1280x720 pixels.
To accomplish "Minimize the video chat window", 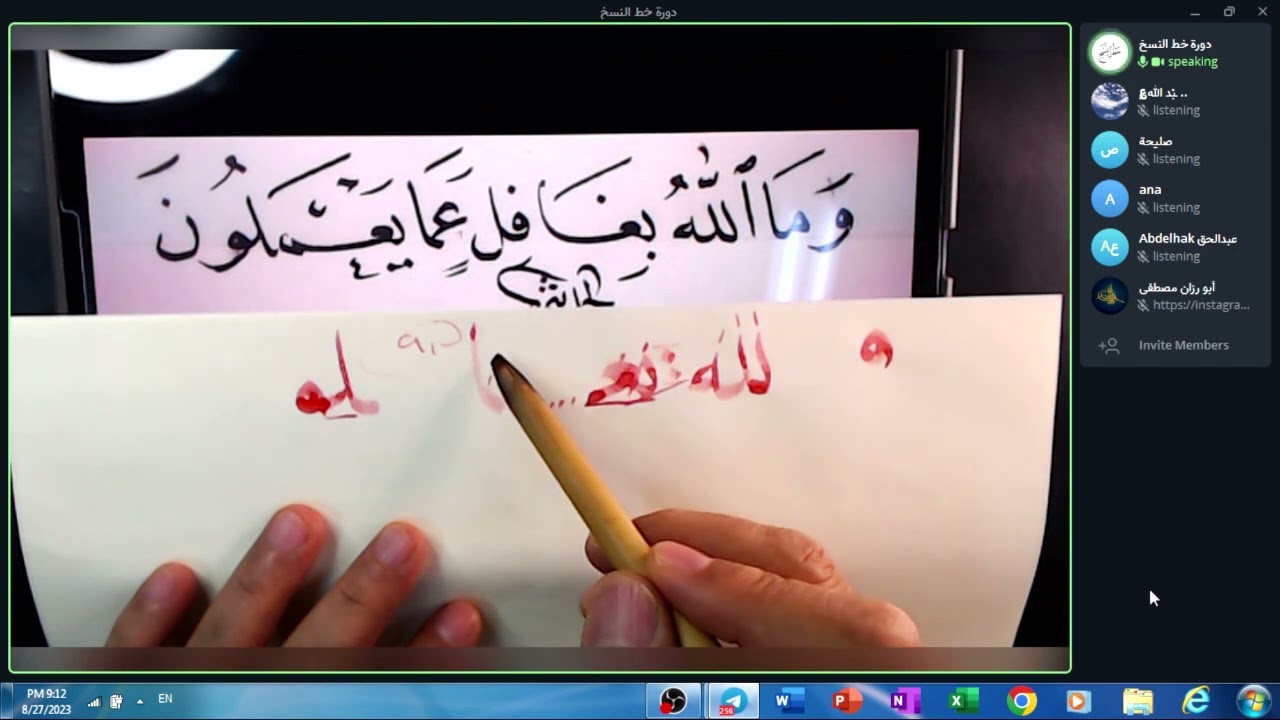I will [1195, 12].
